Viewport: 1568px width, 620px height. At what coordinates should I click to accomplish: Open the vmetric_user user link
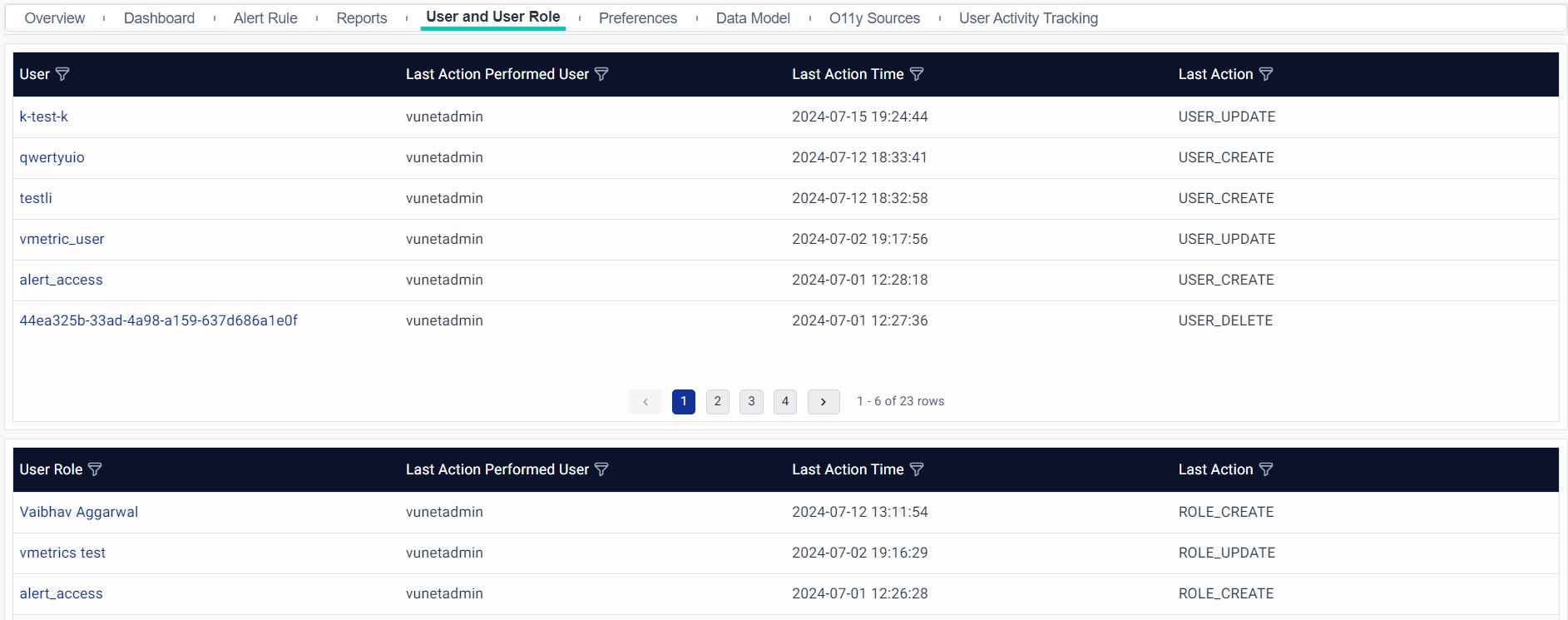(62, 239)
